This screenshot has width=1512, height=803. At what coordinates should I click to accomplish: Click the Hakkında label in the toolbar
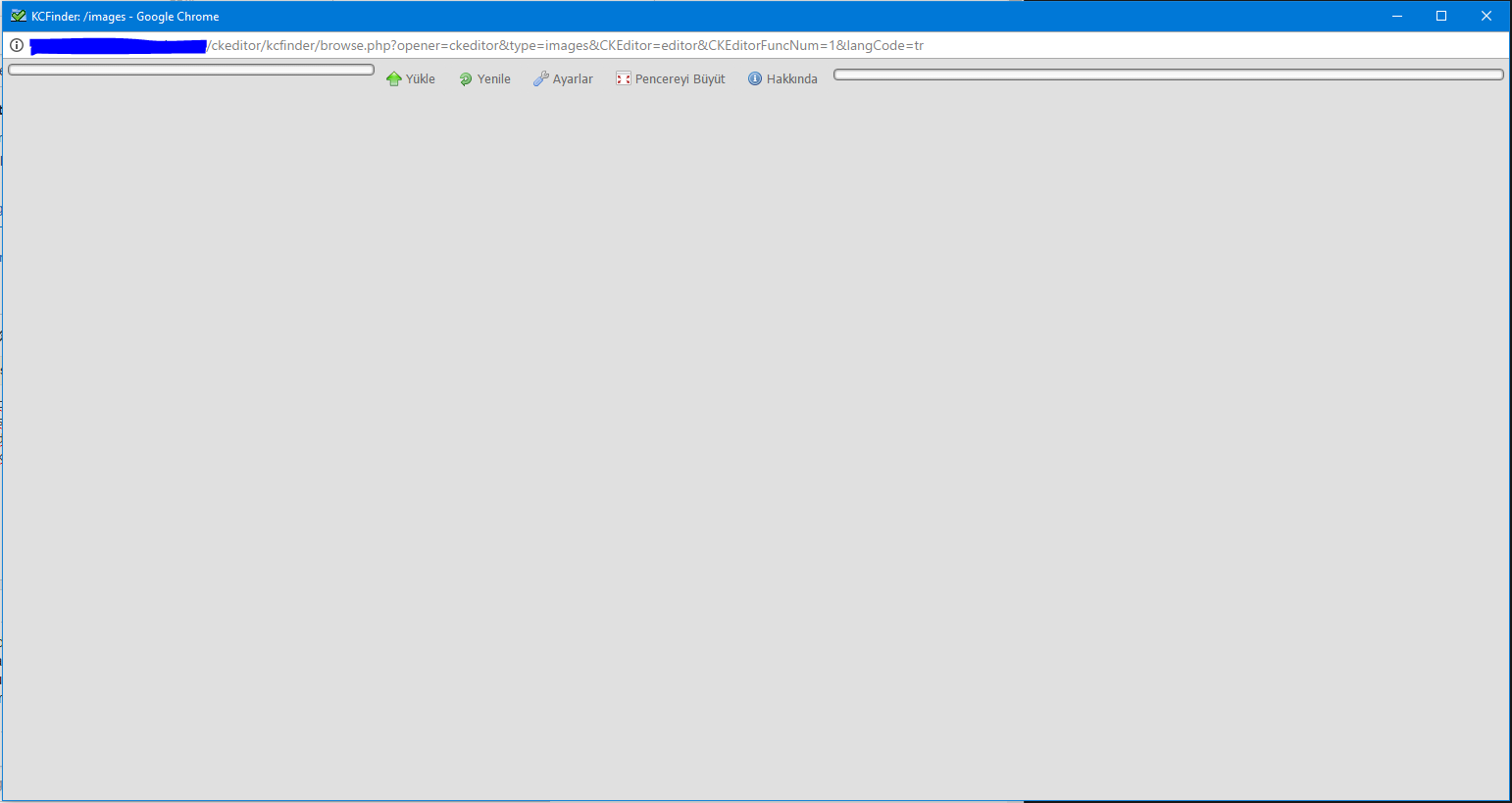pos(792,79)
